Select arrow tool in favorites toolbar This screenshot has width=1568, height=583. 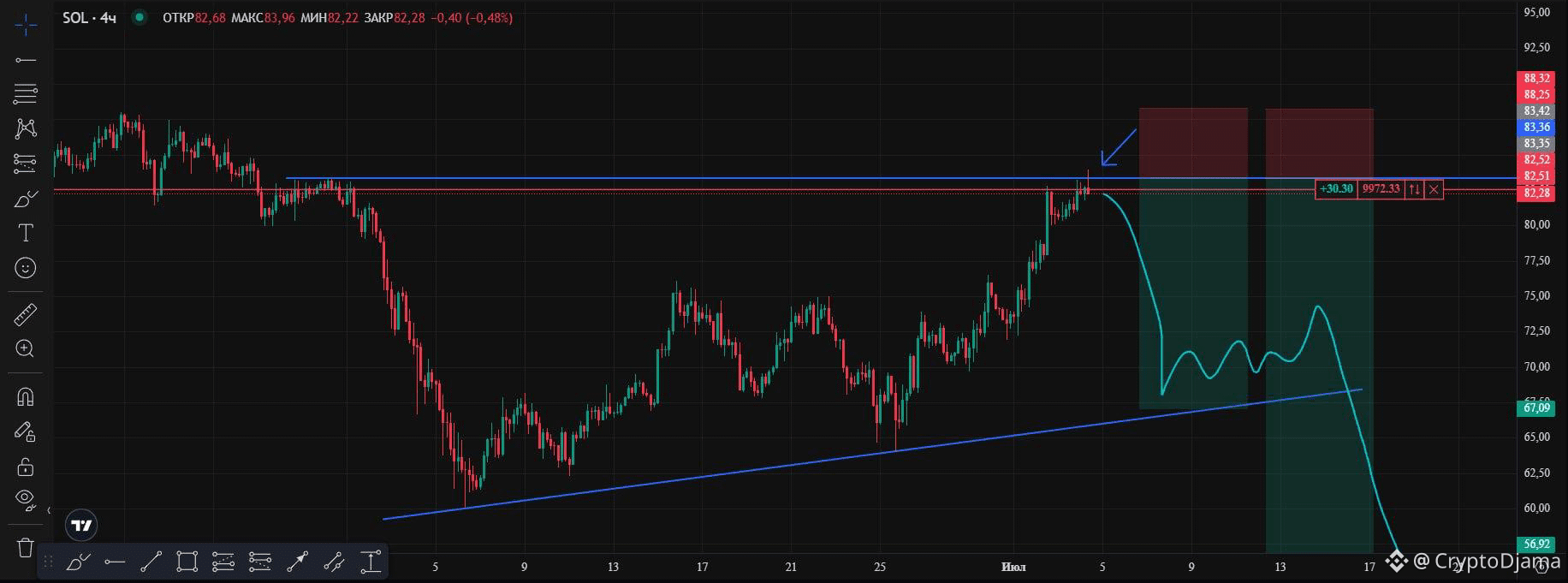297,562
